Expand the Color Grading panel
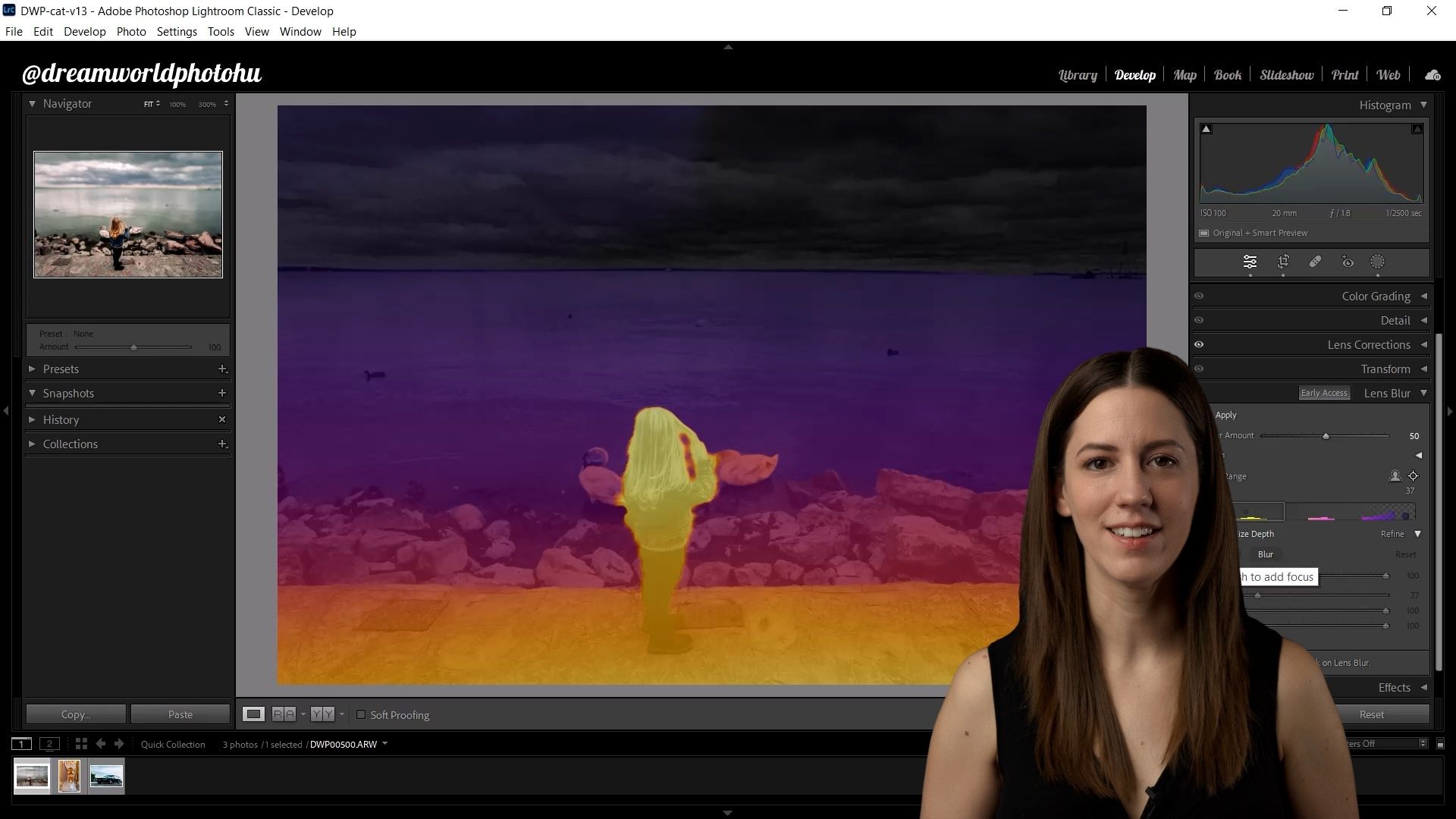The width and height of the screenshot is (1456, 819). tap(1423, 297)
